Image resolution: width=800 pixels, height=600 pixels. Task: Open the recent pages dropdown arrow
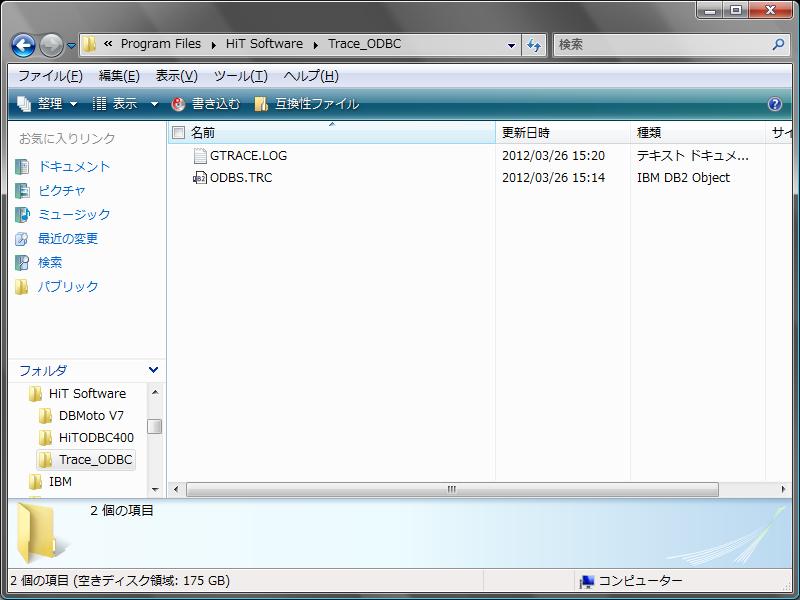tap(71, 45)
